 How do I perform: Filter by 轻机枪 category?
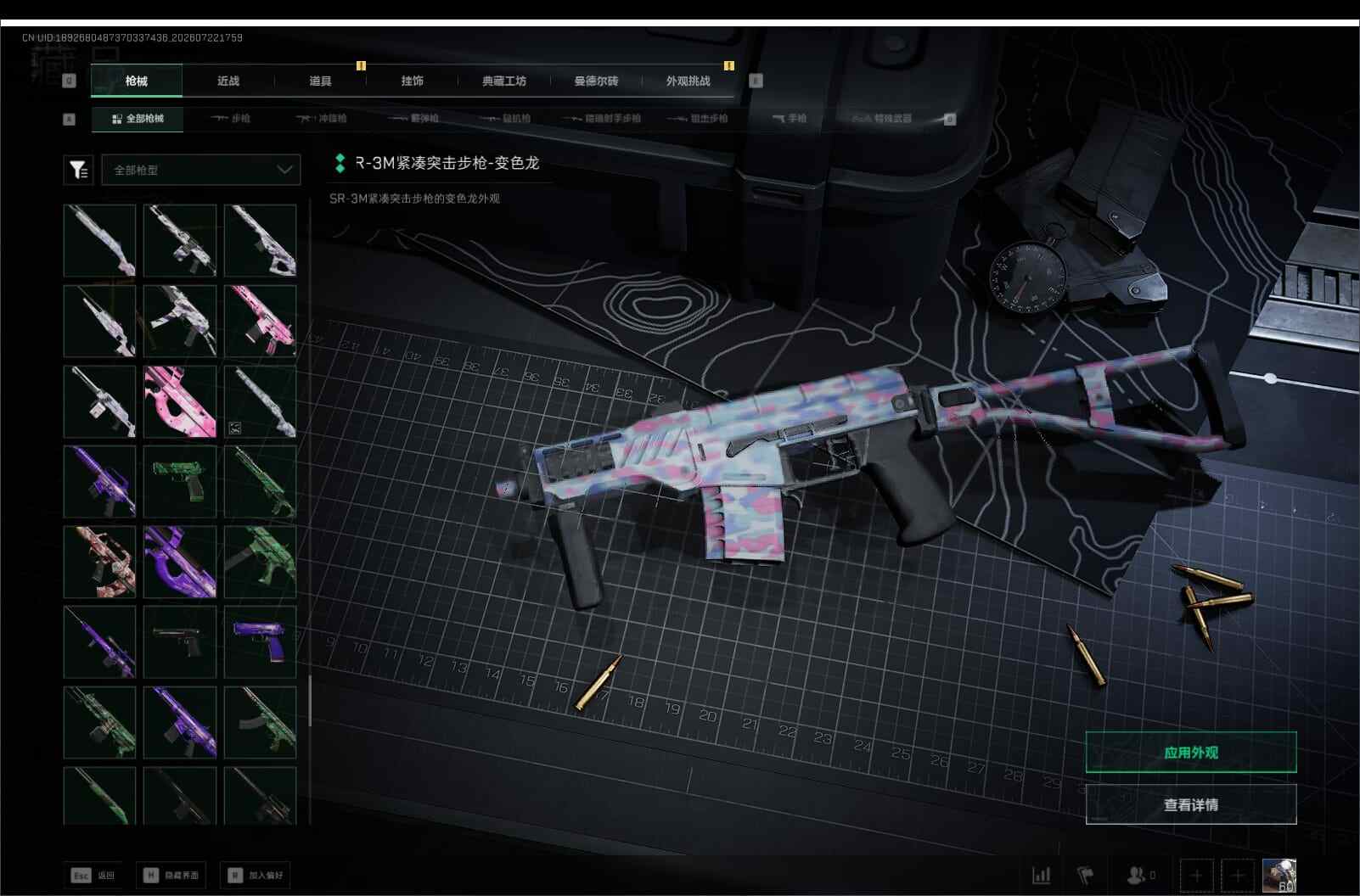pyautogui.click(x=506, y=119)
